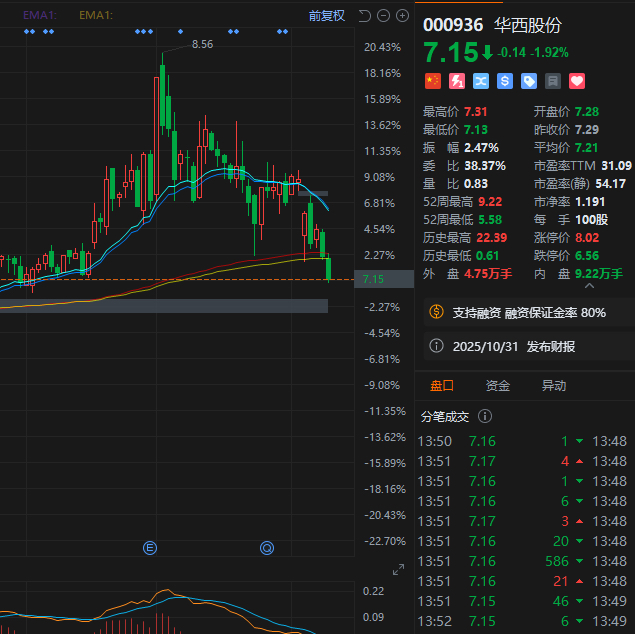
Task: Click the 最高价 7.31 value
Action: coord(475,112)
